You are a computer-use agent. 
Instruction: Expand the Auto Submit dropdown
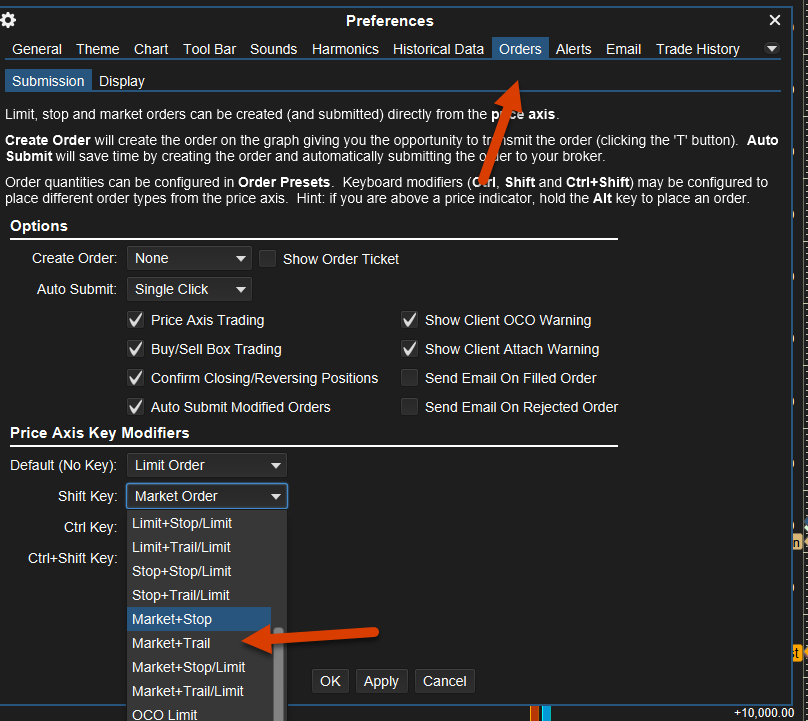pos(189,289)
